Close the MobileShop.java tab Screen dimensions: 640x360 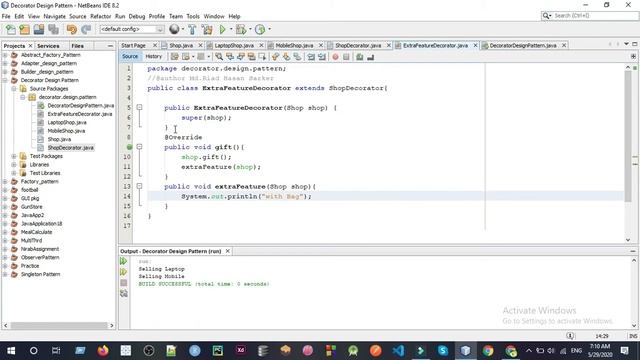[x=321, y=45]
